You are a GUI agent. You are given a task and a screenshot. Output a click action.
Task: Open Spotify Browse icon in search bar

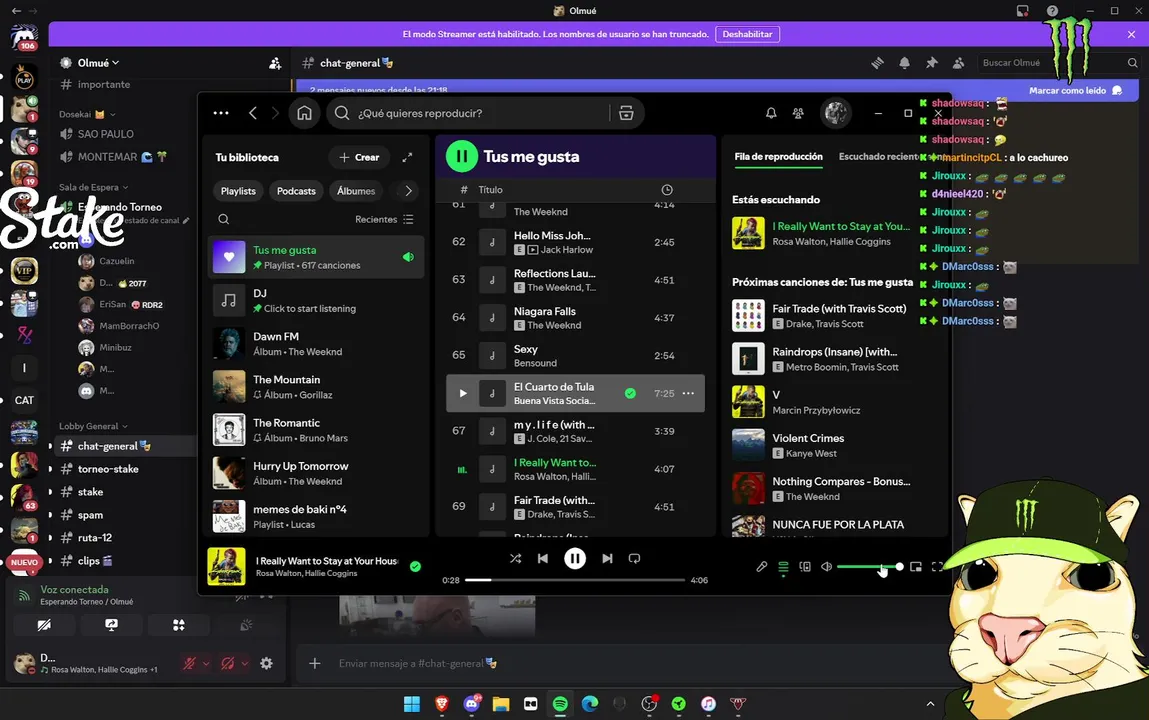[x=626, y=113]
